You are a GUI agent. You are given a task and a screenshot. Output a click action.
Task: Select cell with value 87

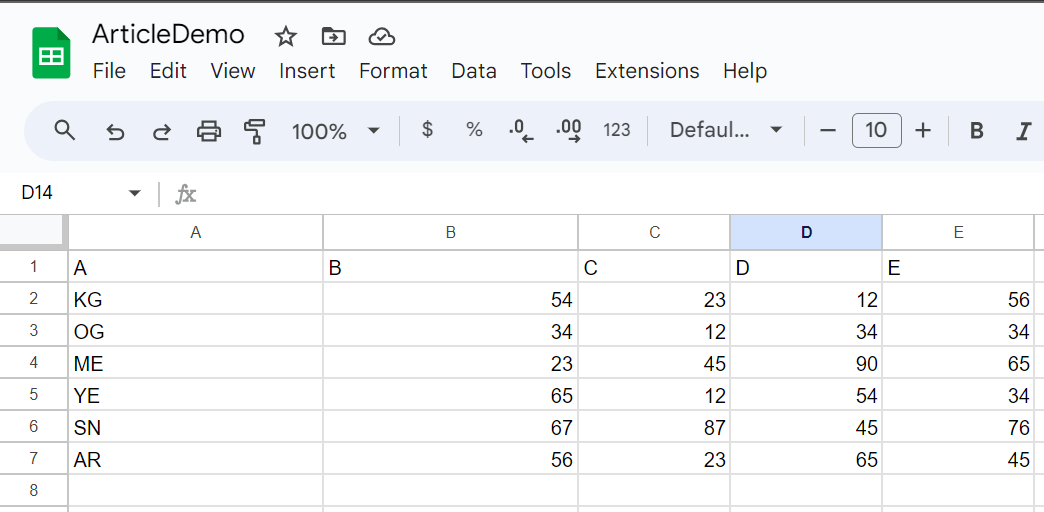click(654, 427)
